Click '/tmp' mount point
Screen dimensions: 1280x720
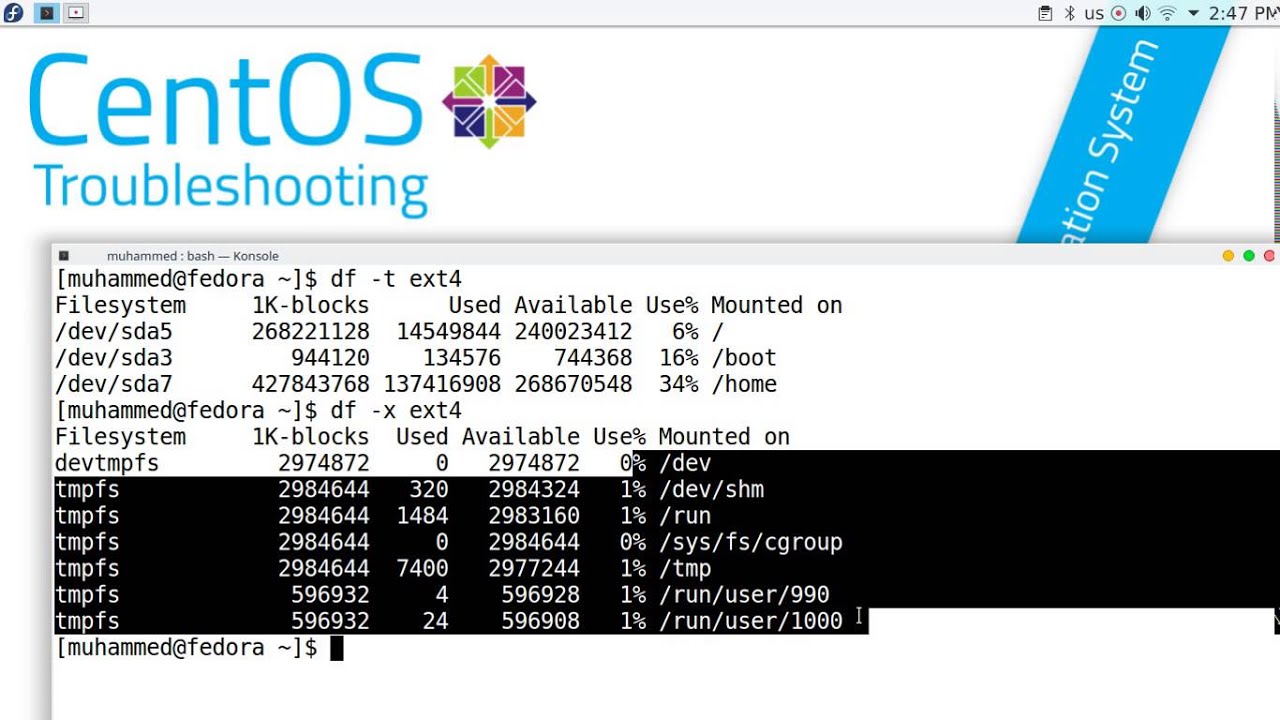click(x=685, y=569)
